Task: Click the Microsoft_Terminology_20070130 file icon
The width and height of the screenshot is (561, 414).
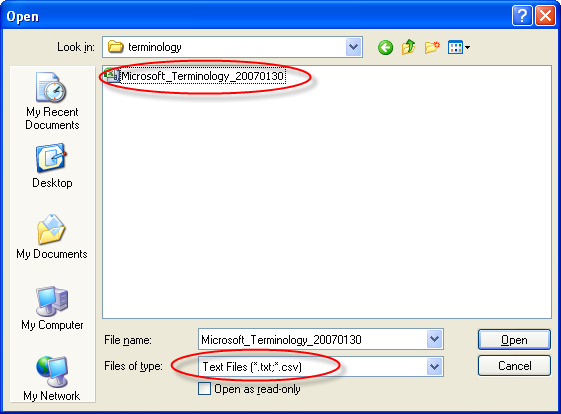Action: click(x=112, y=76)
